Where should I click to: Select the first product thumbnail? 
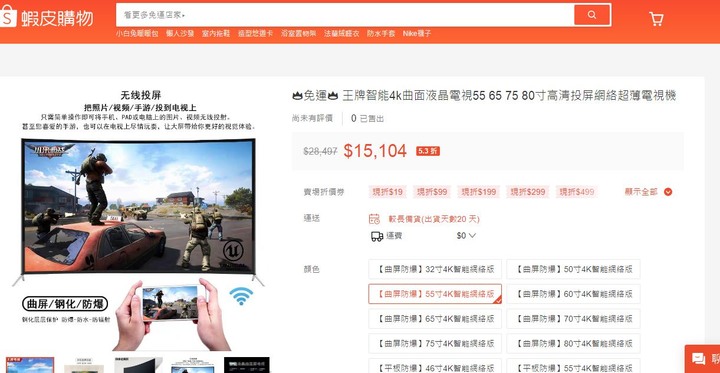[29, 365]
